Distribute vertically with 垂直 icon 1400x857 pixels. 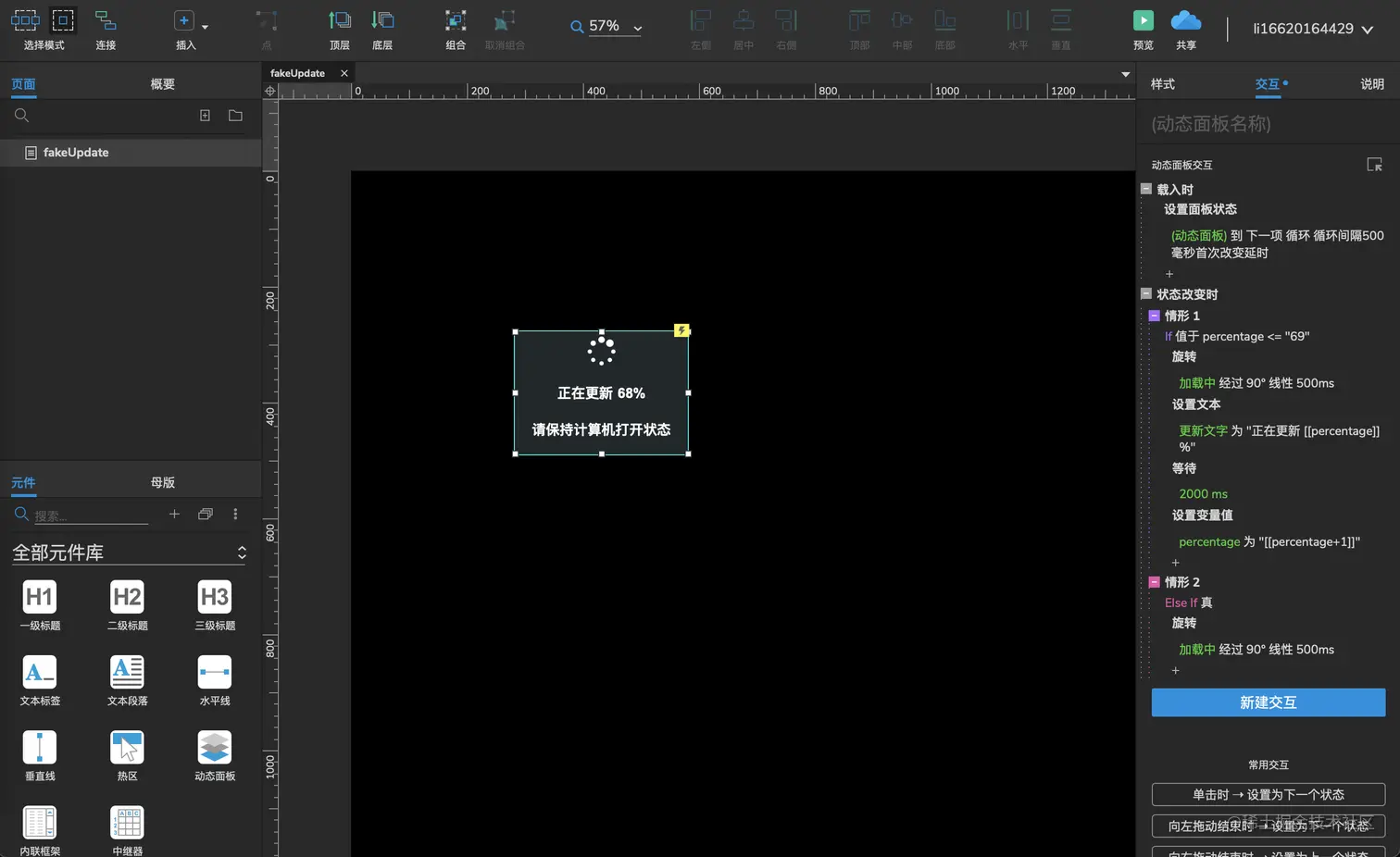click(1061, 20)
